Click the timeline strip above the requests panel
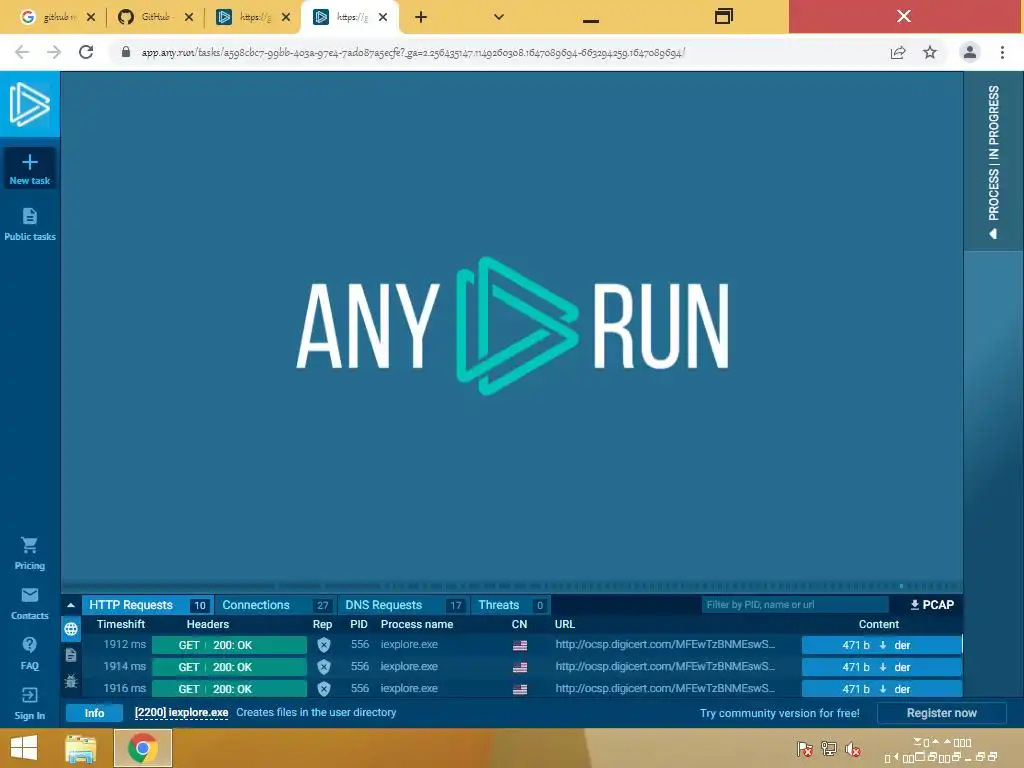This screenshot has height=768, width=1024. pos(511,585)
